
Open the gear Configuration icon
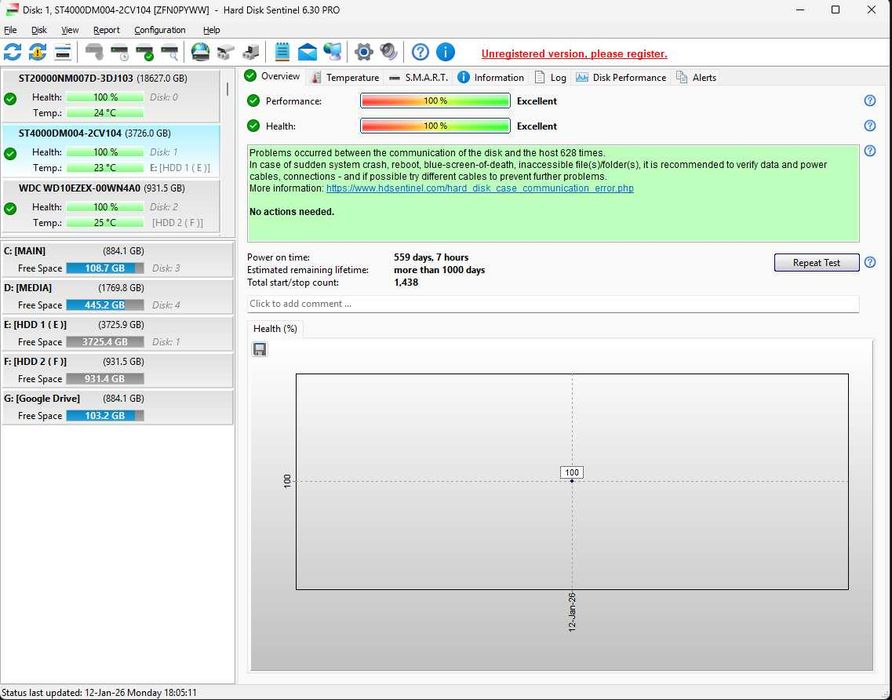tap(364, 52)
